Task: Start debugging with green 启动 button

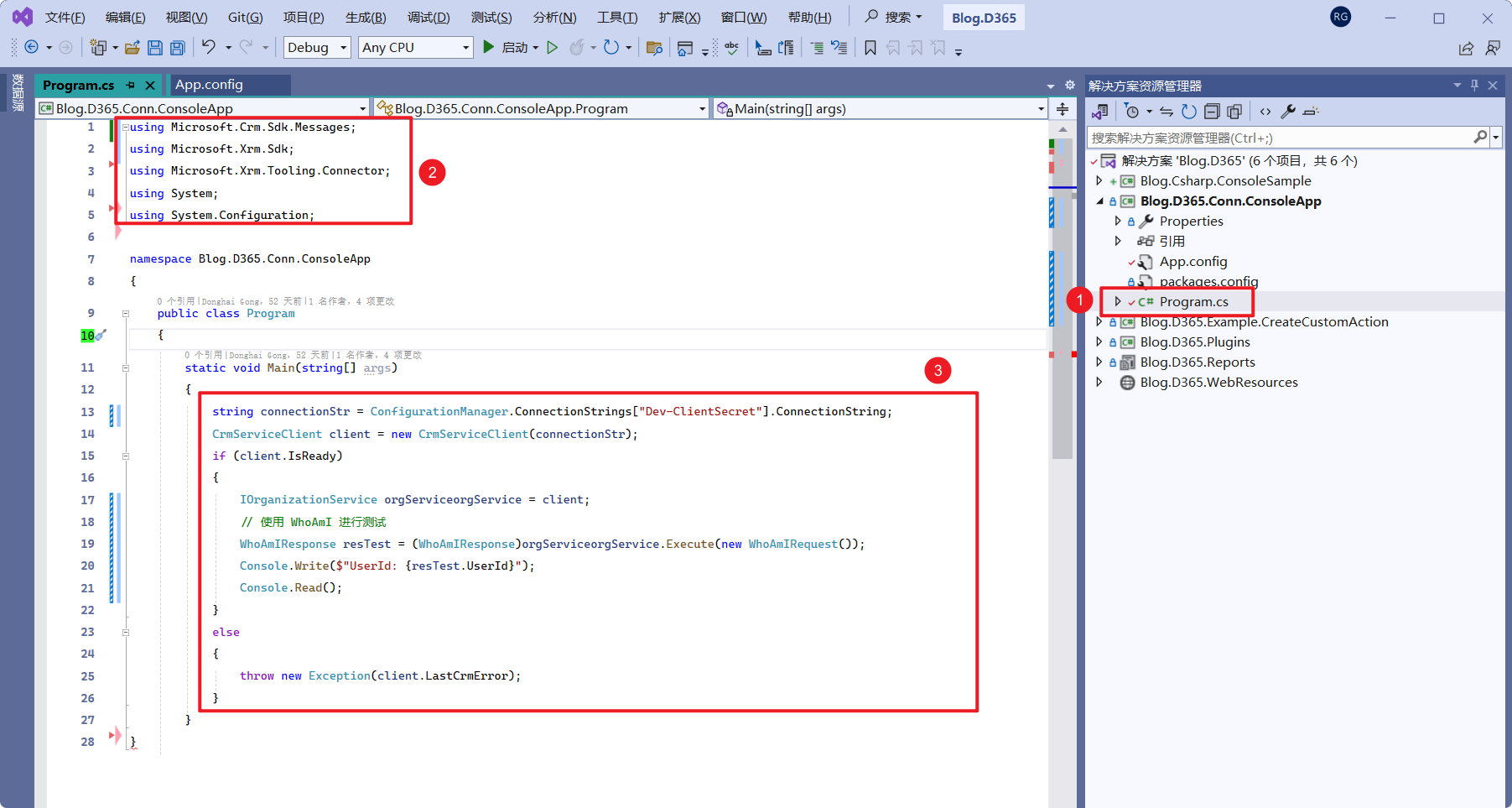Action: click(510, 48)
